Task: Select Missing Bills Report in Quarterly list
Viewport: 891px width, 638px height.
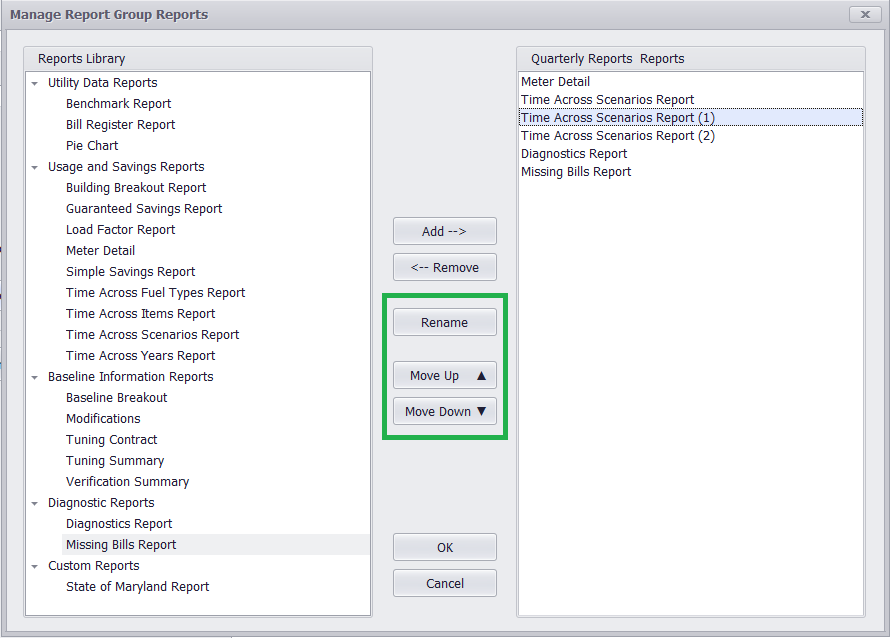Action: coord(576,172)
